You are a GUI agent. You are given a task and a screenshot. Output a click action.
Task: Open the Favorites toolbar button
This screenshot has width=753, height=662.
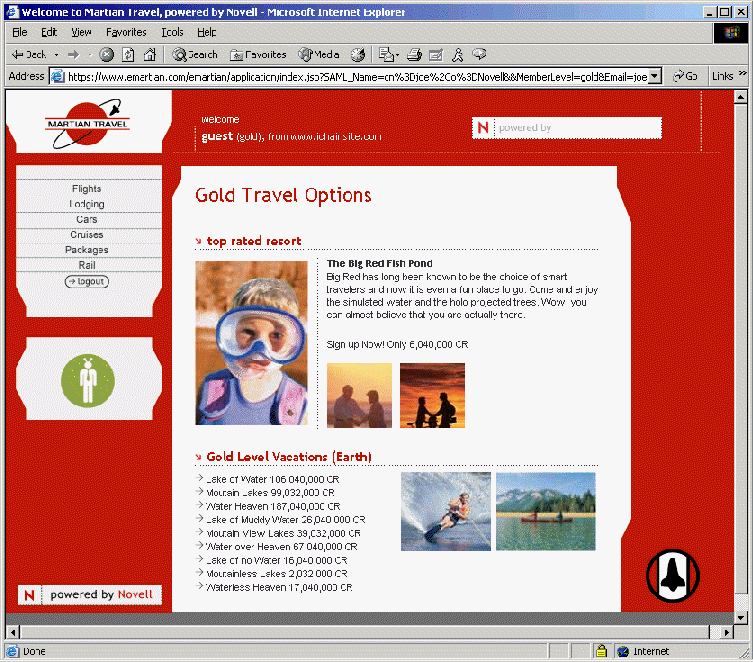(x=258, y=54)
